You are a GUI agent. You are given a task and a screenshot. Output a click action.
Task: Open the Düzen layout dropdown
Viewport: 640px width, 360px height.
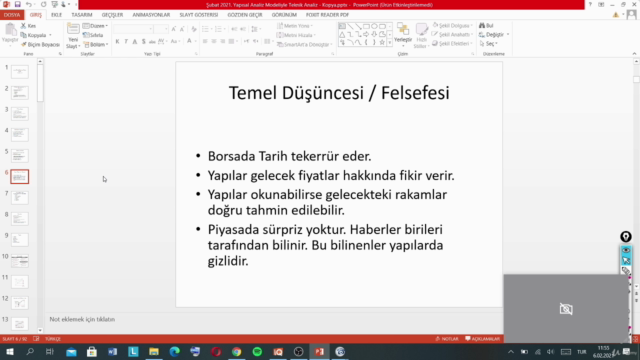tap(95, 26)
